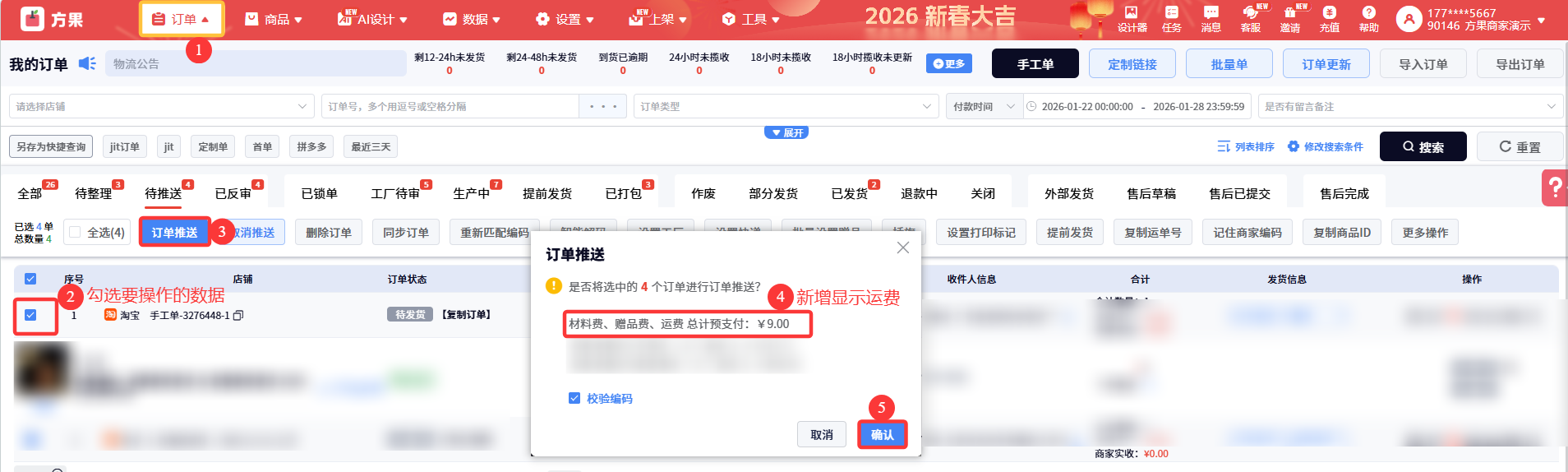Open the 工具 top menu dropdown

(751, 19)
